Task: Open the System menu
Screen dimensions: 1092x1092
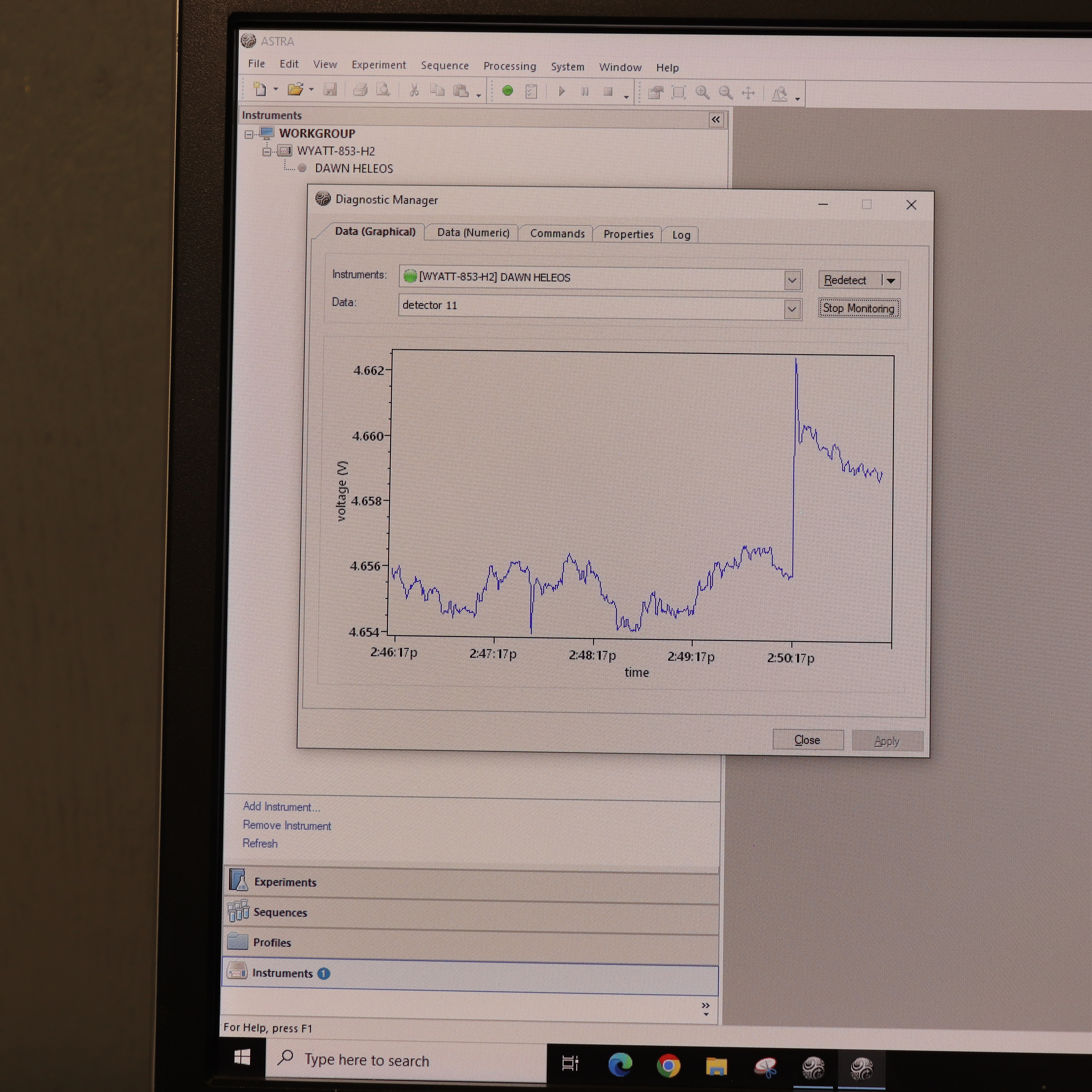Action: (x=568, y=67)
